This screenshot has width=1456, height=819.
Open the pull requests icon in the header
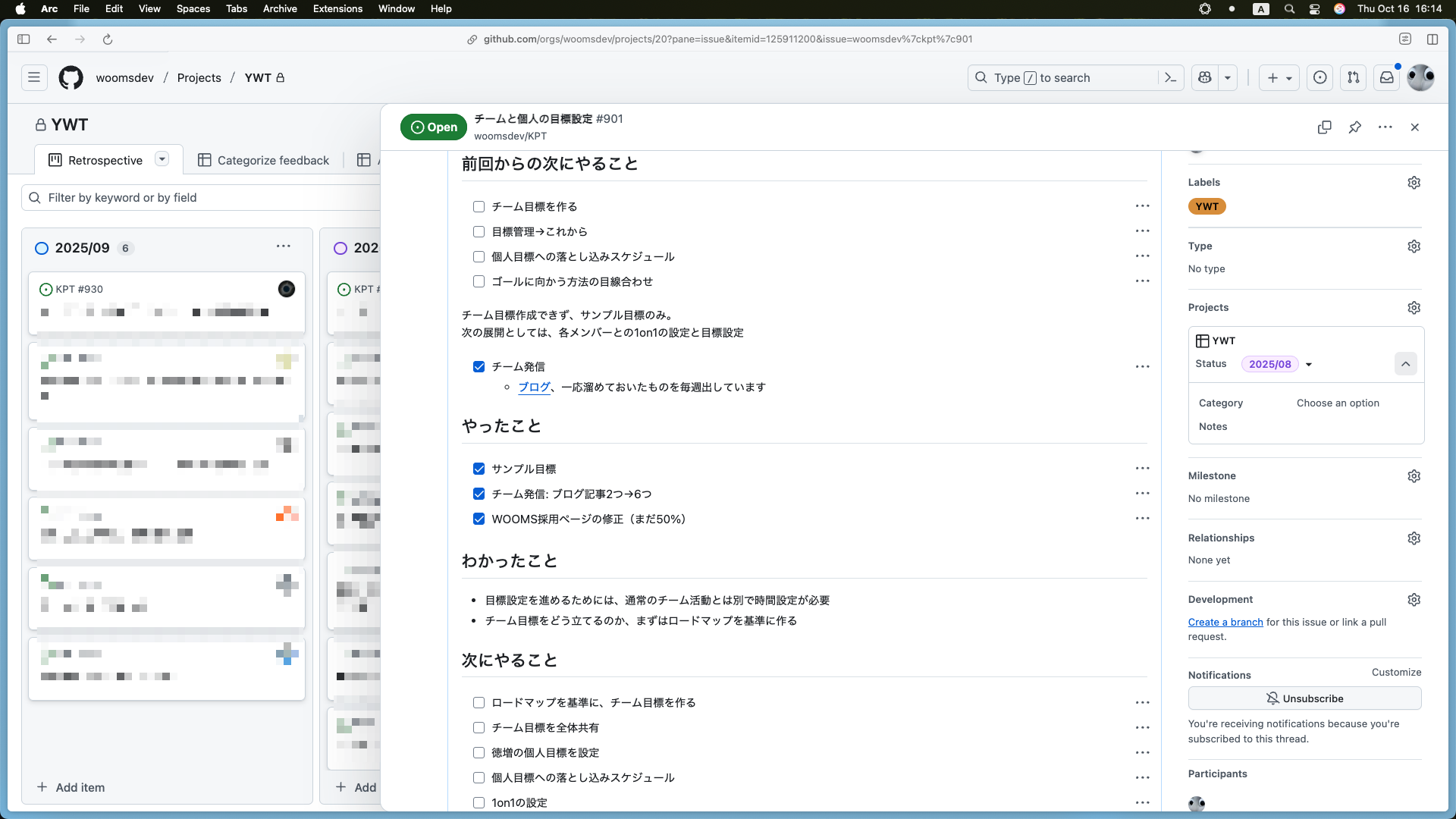point(1353,77)
